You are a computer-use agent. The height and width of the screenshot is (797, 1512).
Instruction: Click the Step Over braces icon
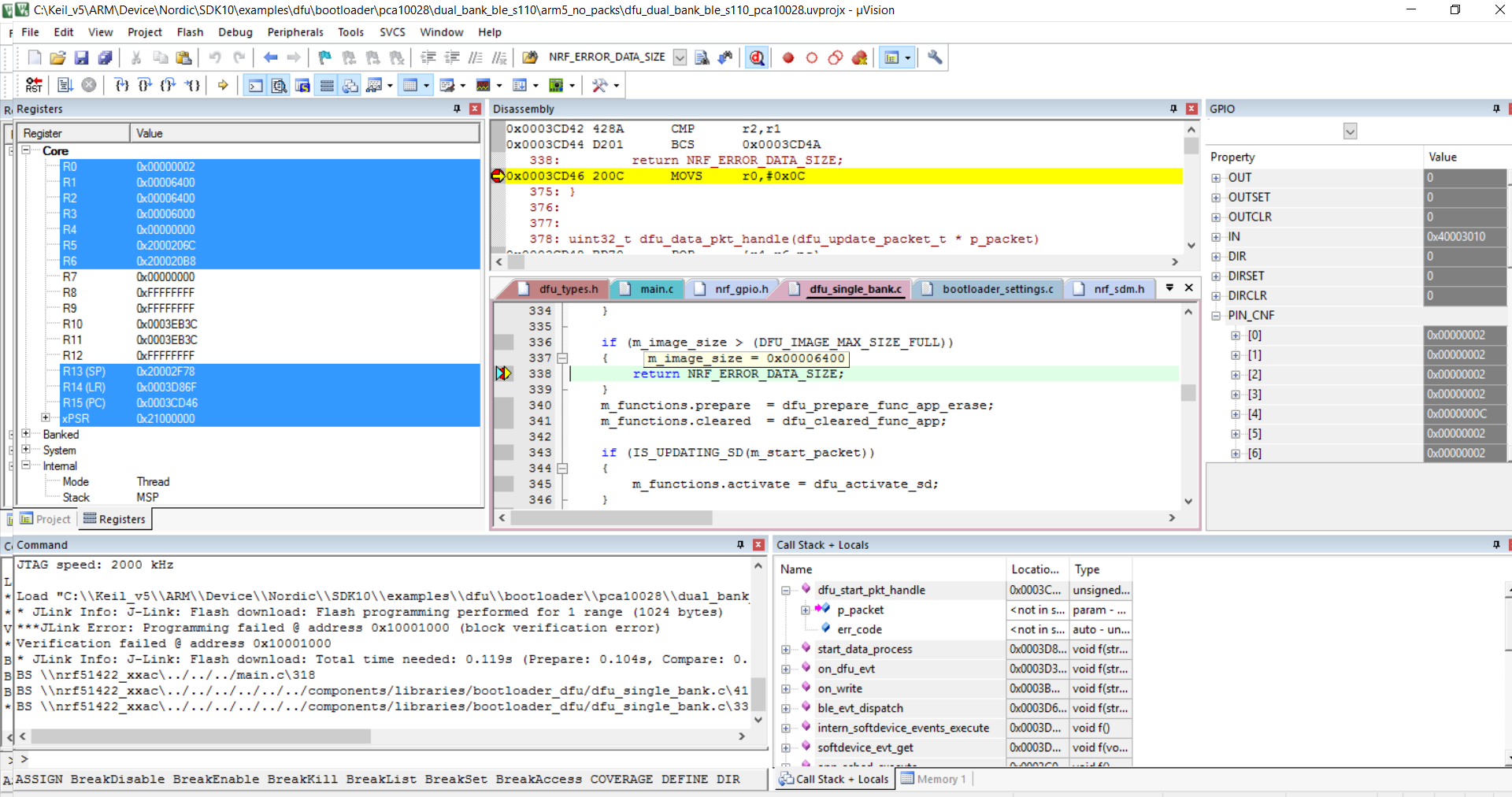click(145, 85)
